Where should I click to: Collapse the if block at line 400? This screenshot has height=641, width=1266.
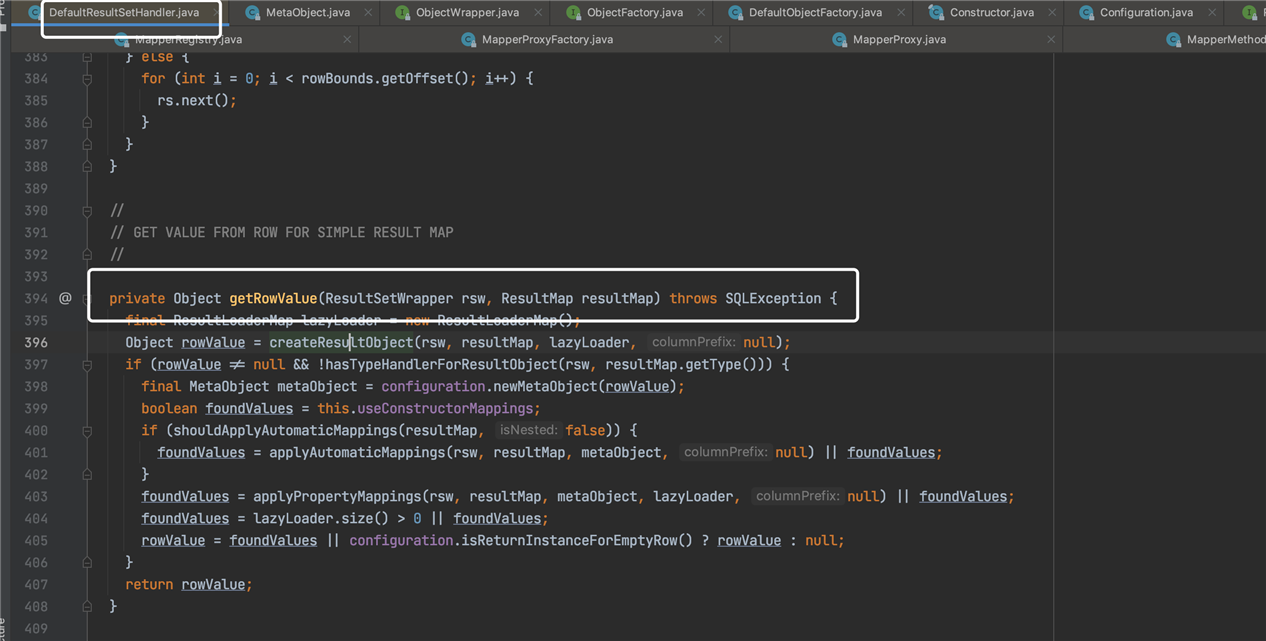(87, 430)
